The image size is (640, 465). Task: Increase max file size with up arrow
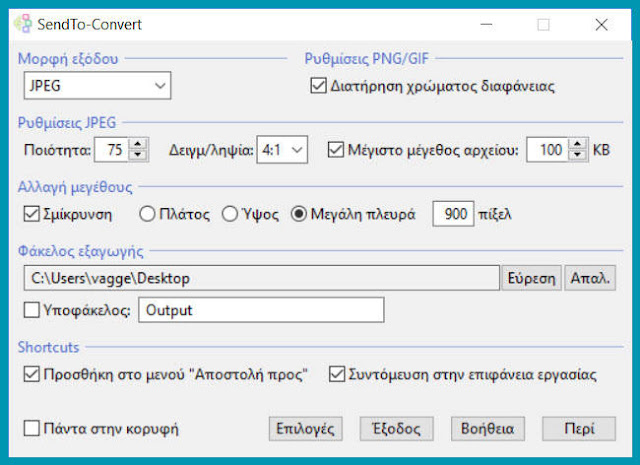point(578,144)
